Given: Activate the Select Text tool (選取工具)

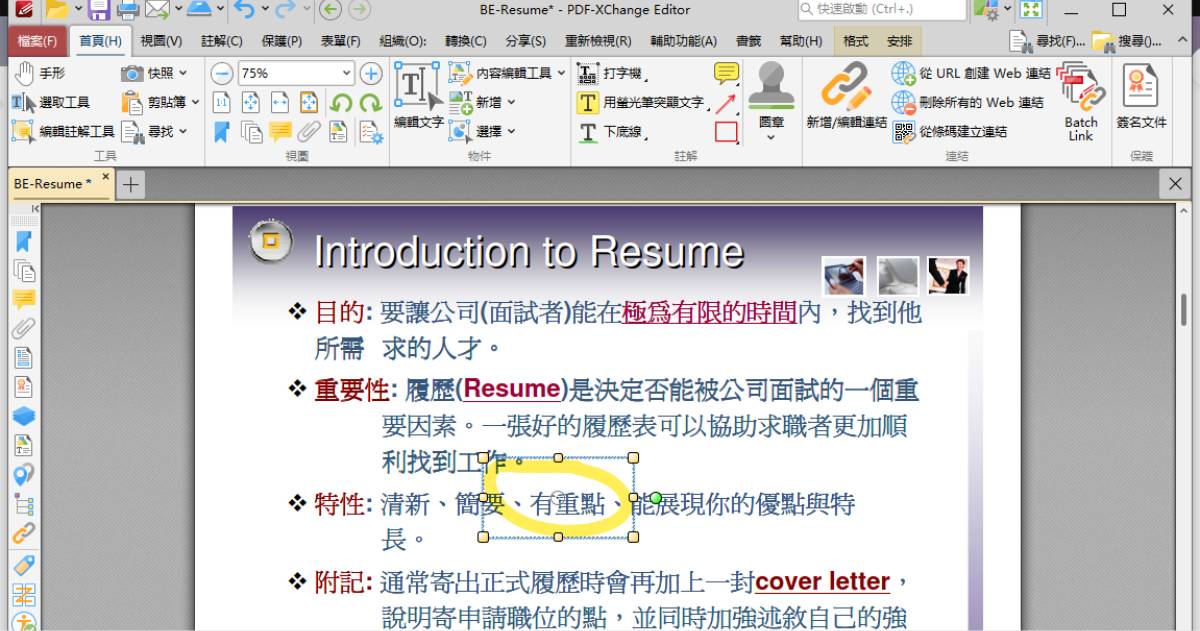Looking at the screenshot, I should [x=52, y=102].
